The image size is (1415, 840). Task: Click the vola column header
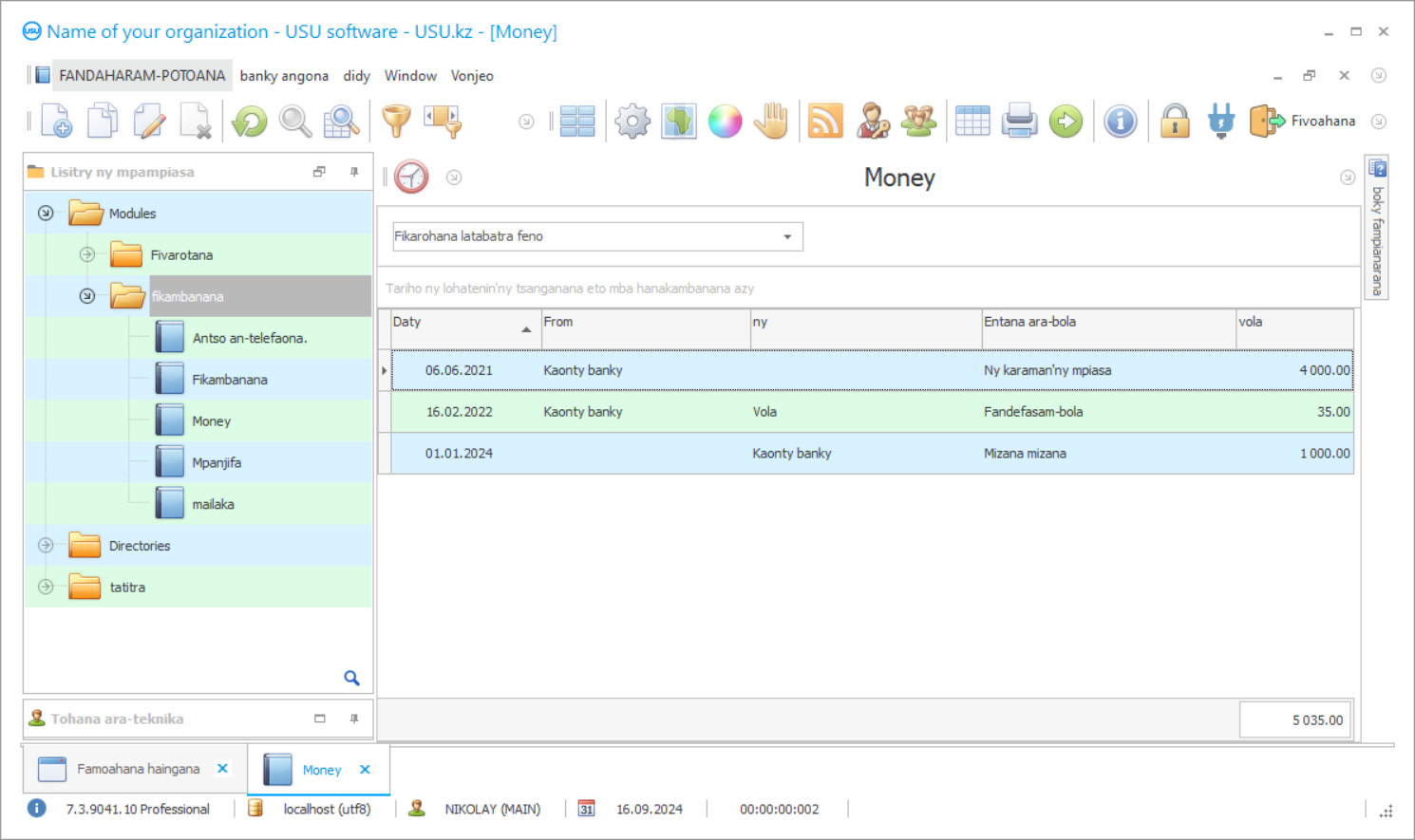pos(1294,329)
